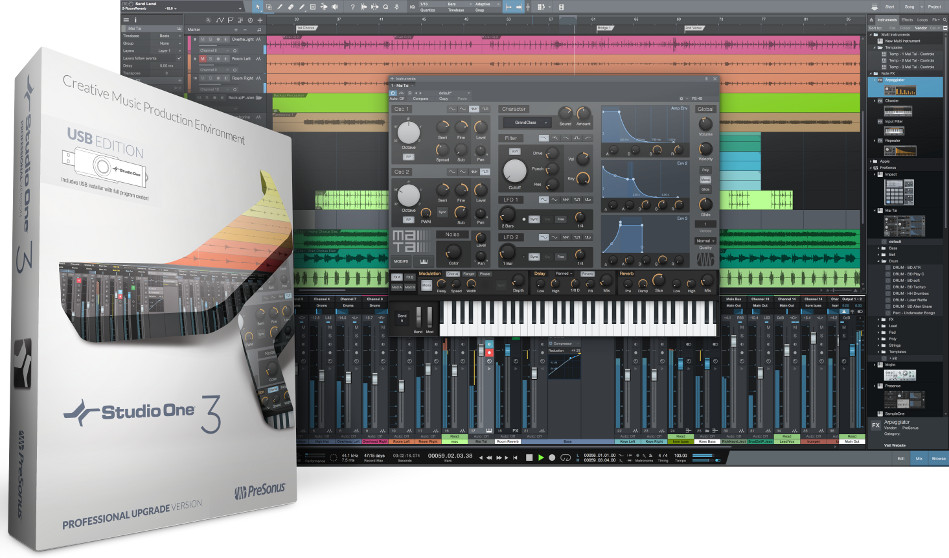
Task: Click the Fast Forward transport button
Action: [498, 458]
